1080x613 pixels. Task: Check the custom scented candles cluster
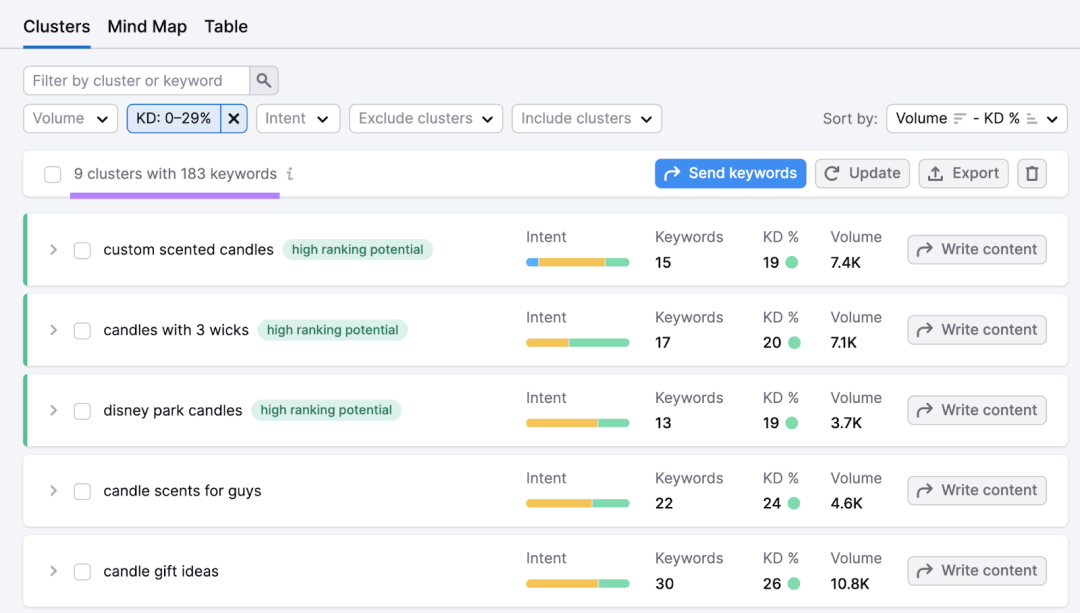(x=82, y=250)
